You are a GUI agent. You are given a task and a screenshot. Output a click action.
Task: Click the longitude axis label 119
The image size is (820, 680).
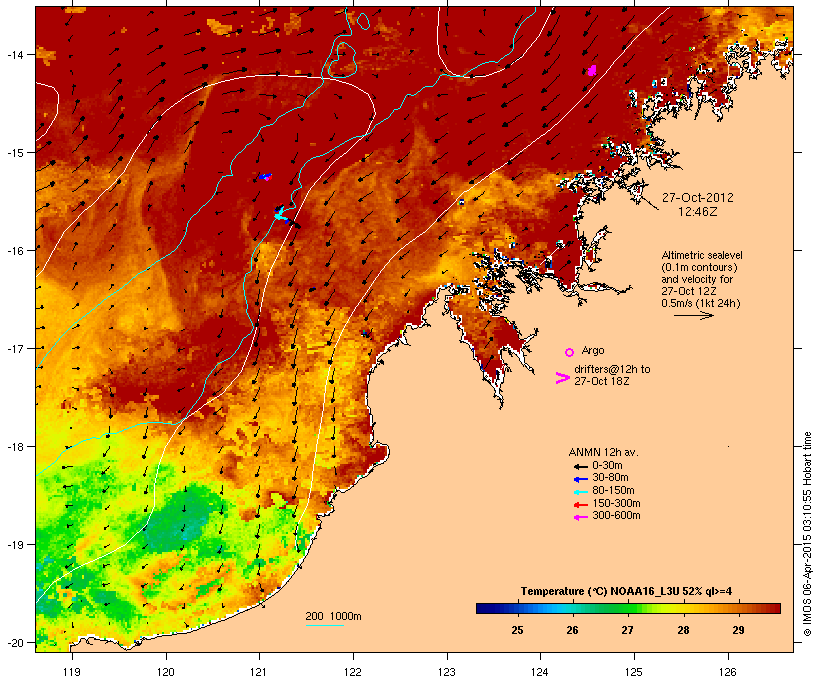pos(72,672)
